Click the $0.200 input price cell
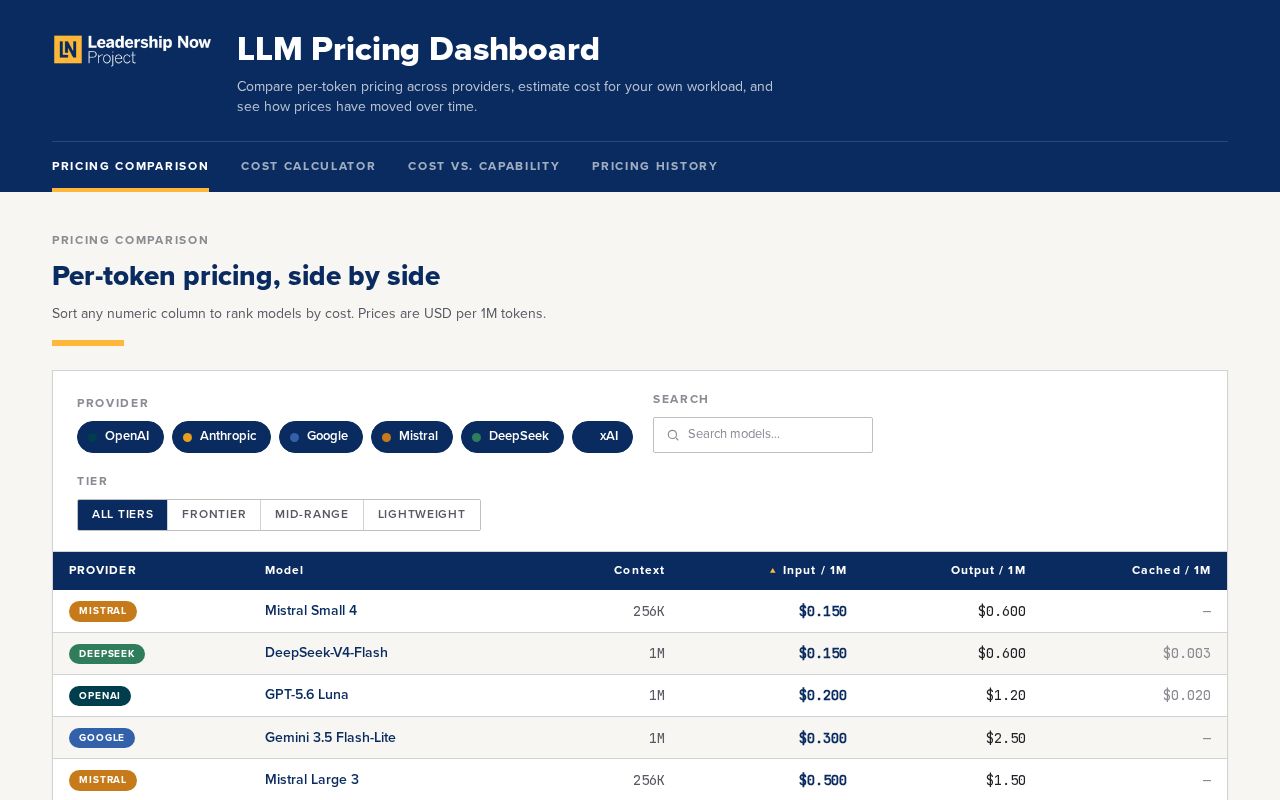Image resolution: width=1280 pixels, height=800 pixels. point(822,696)
